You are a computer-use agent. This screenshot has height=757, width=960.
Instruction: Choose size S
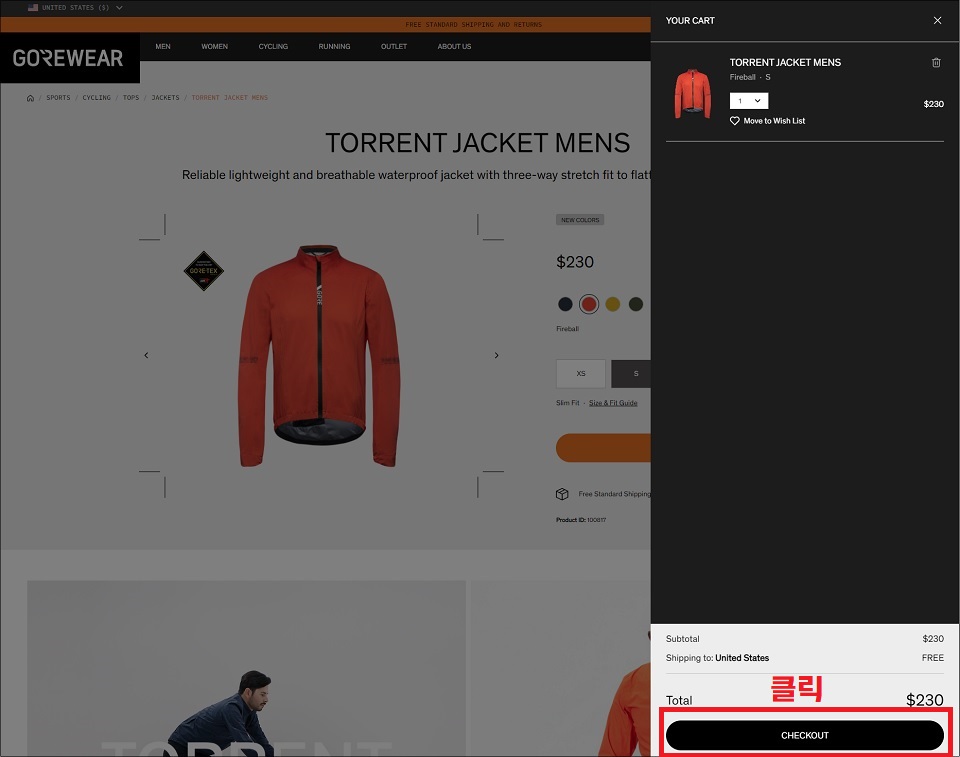coord(631,374)
